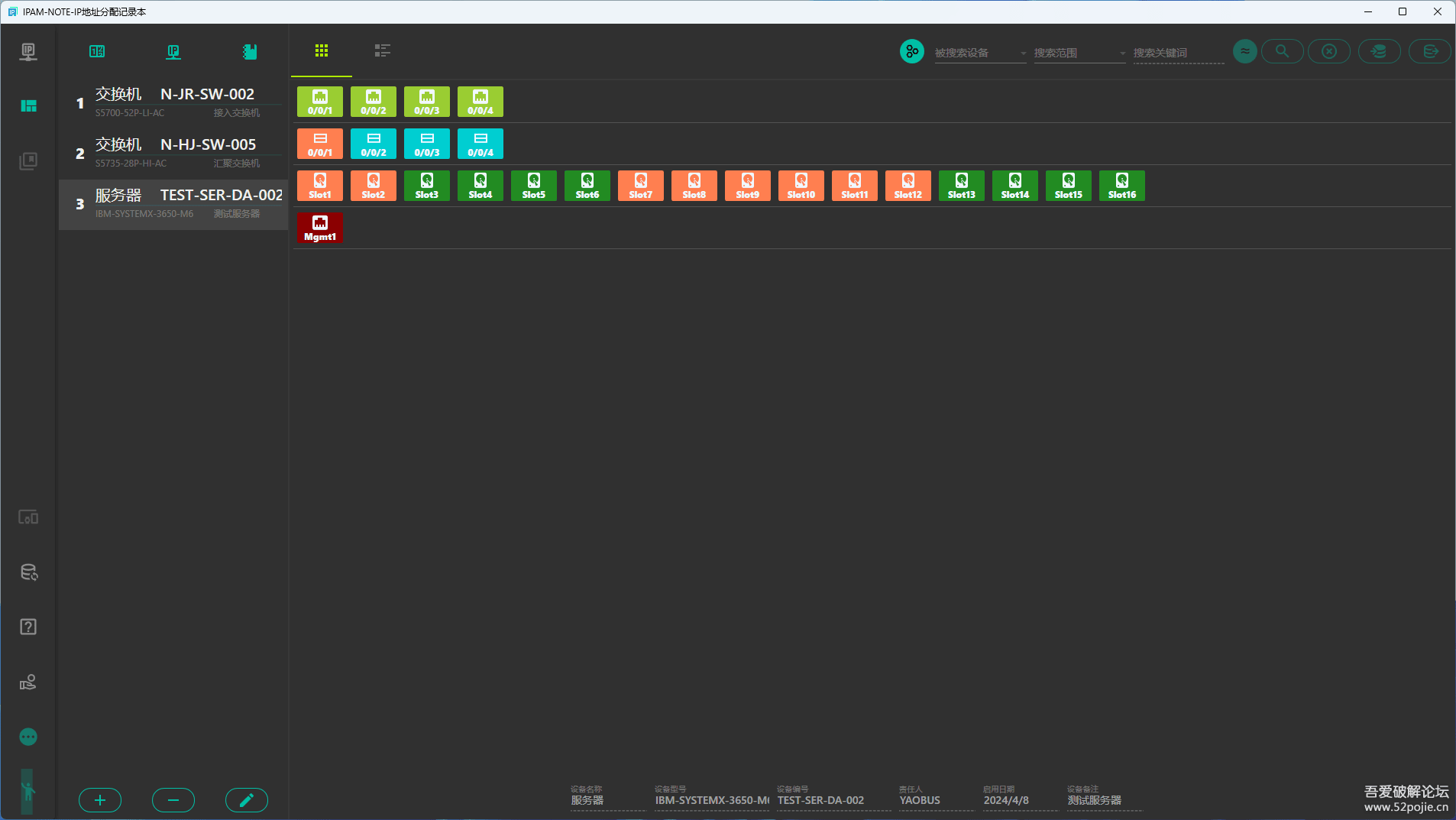Switch to the grid view tab
This screenshot has width=1456, height=820.
click(322, 50)
